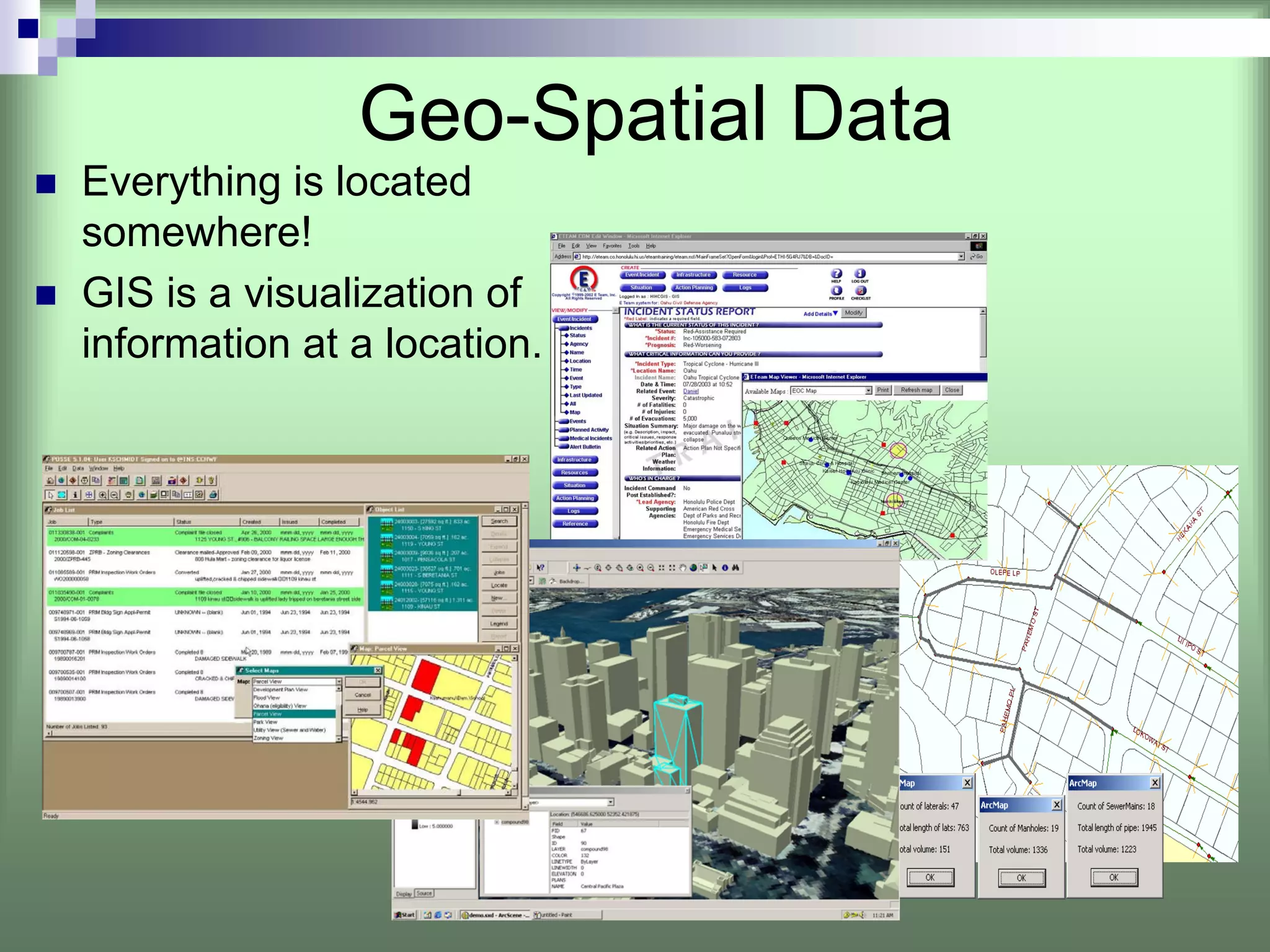
Task: Select the Pan hand tool in ArcScene
Action: [x=683, y=568]
